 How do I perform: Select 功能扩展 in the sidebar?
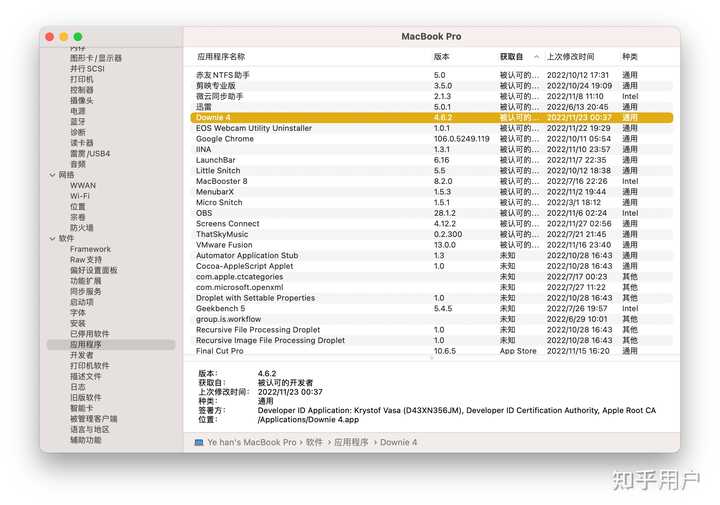pyautogui.click(x=86, y=281)
